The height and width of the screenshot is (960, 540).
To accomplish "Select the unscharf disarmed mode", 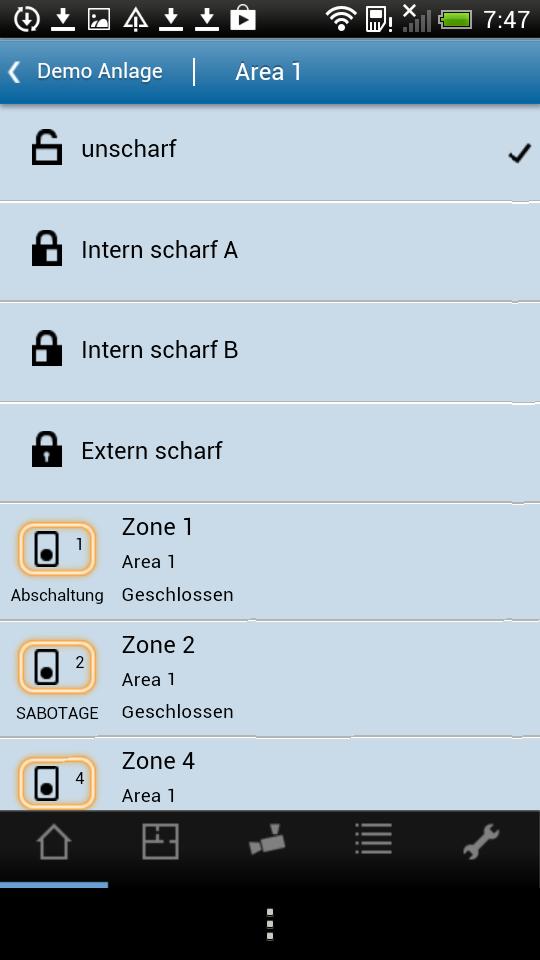I will coord(270,151).
